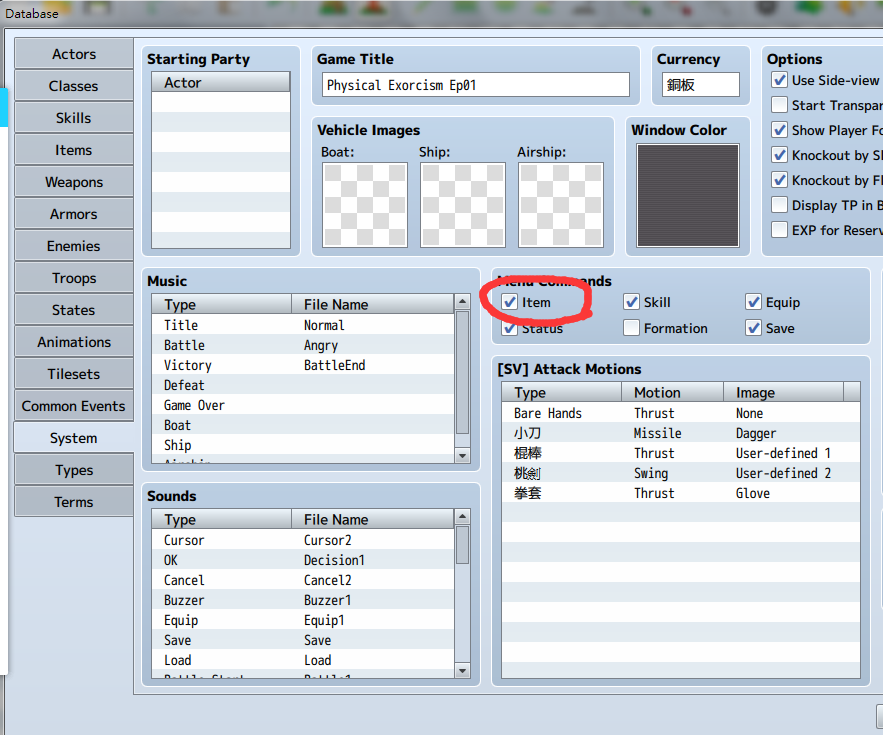Select the Victory music row
Image resolution: width=883 pixels, height=735 pixels.
pos(303,366)
